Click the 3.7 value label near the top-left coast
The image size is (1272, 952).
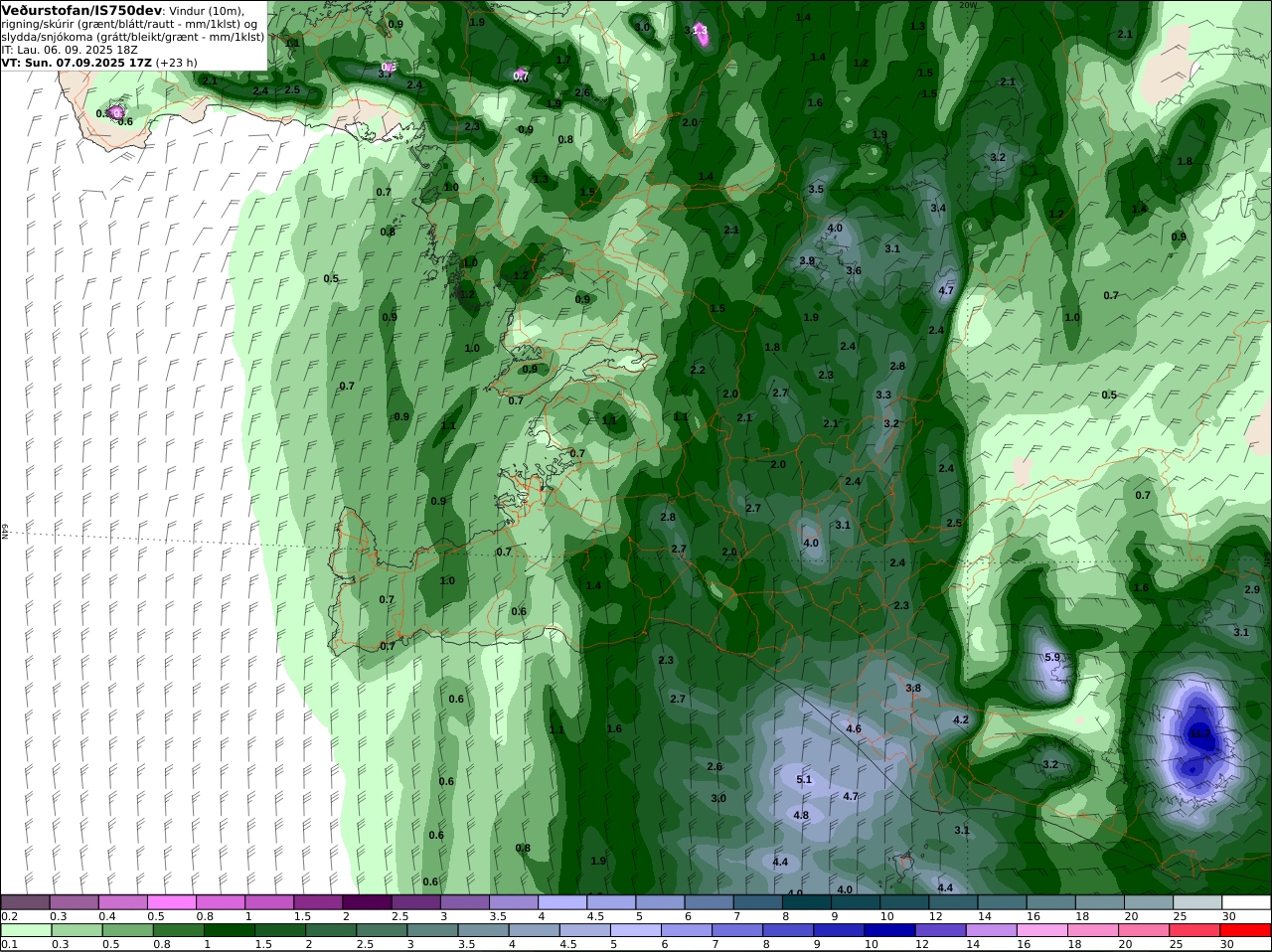[386, 74]
